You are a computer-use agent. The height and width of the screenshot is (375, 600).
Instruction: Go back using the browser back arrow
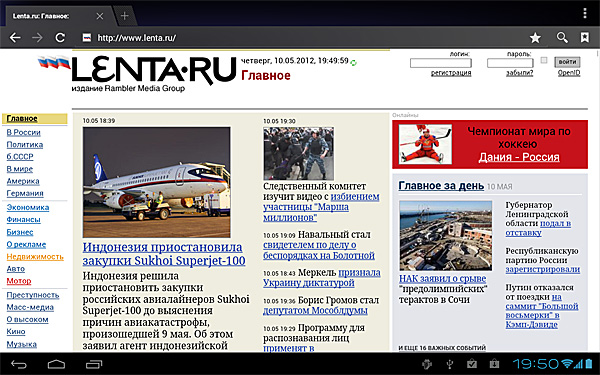point(15,38)
